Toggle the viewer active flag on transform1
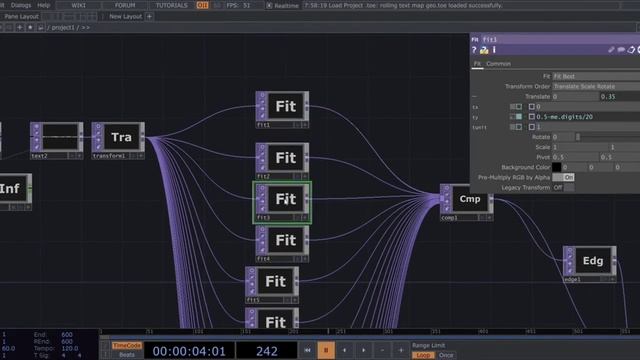This screenshot has width=640, height=360. [141, 156]
